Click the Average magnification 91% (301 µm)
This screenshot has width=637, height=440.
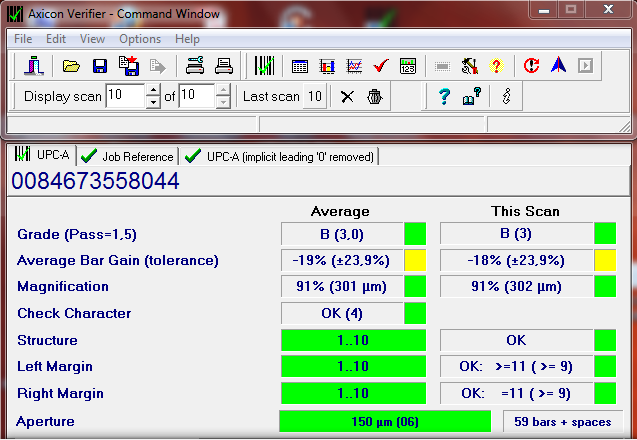click(342, 287)
